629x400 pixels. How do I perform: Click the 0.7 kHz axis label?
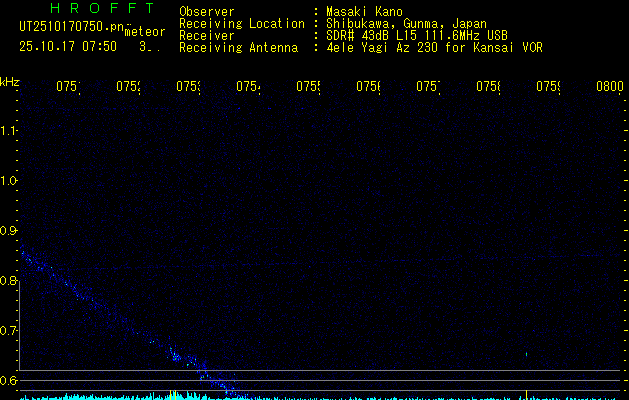point(8,331)
